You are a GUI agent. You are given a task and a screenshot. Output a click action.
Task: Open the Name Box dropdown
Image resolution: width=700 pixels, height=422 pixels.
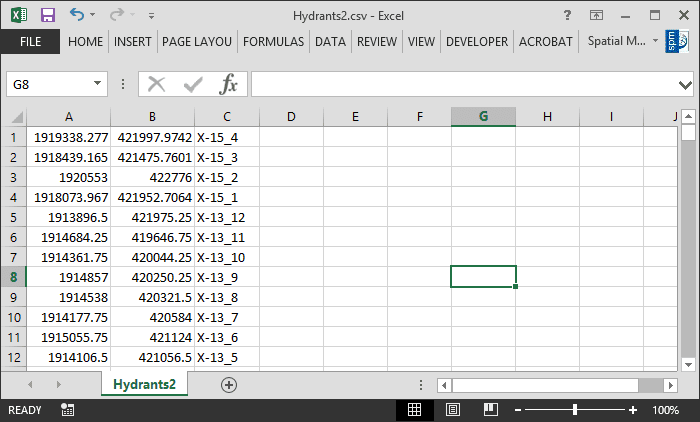pos(98,84)
